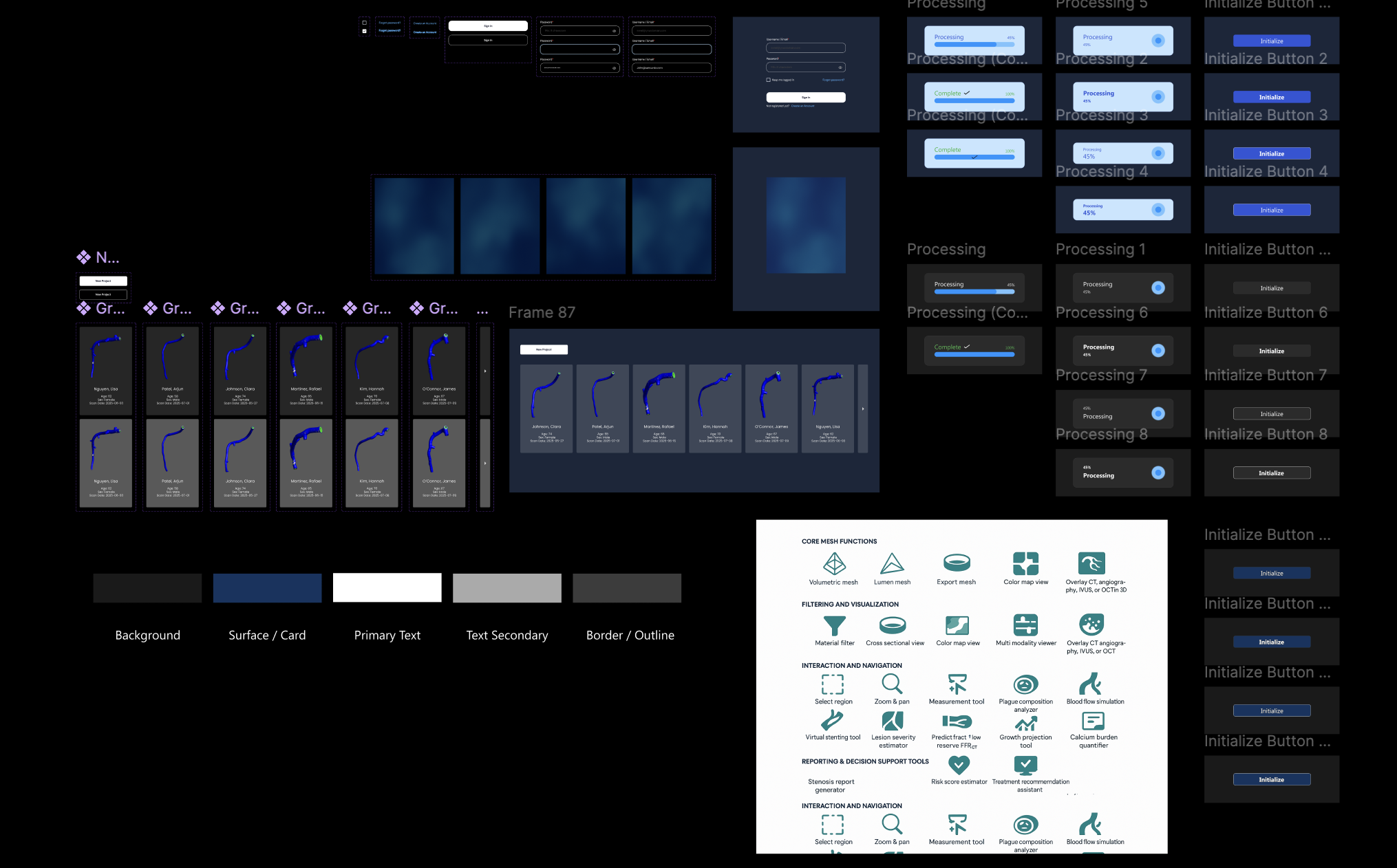Select the Processing 8 frame label

pos(1102,434)
